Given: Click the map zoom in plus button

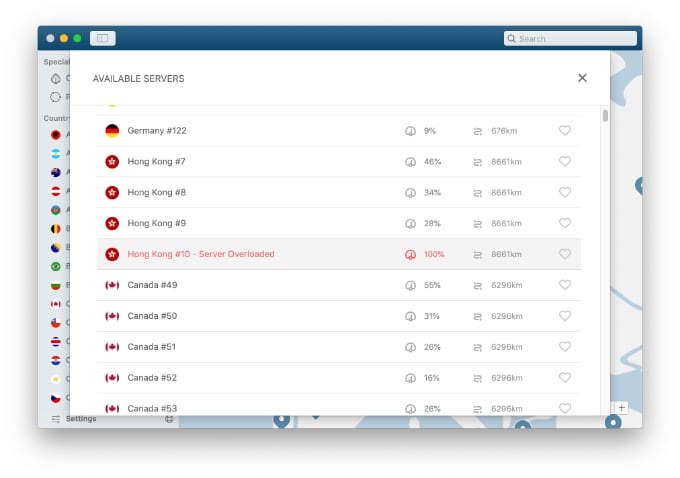Looking at the screenshot, I should [621, 408].
